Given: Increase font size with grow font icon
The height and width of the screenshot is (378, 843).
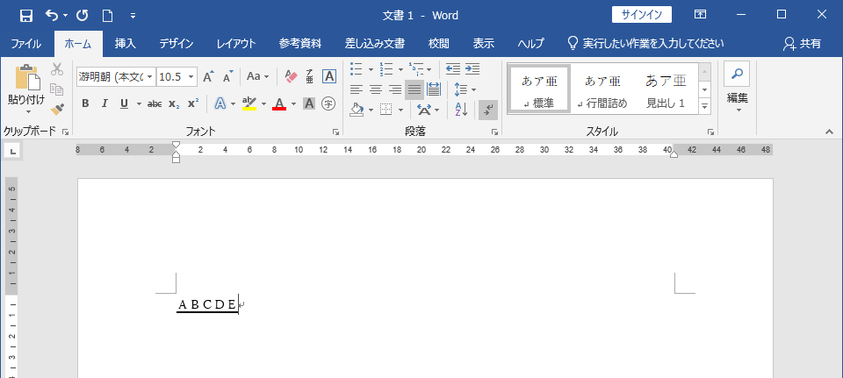Looking at the screenshot, I should (x=208, y=77).
